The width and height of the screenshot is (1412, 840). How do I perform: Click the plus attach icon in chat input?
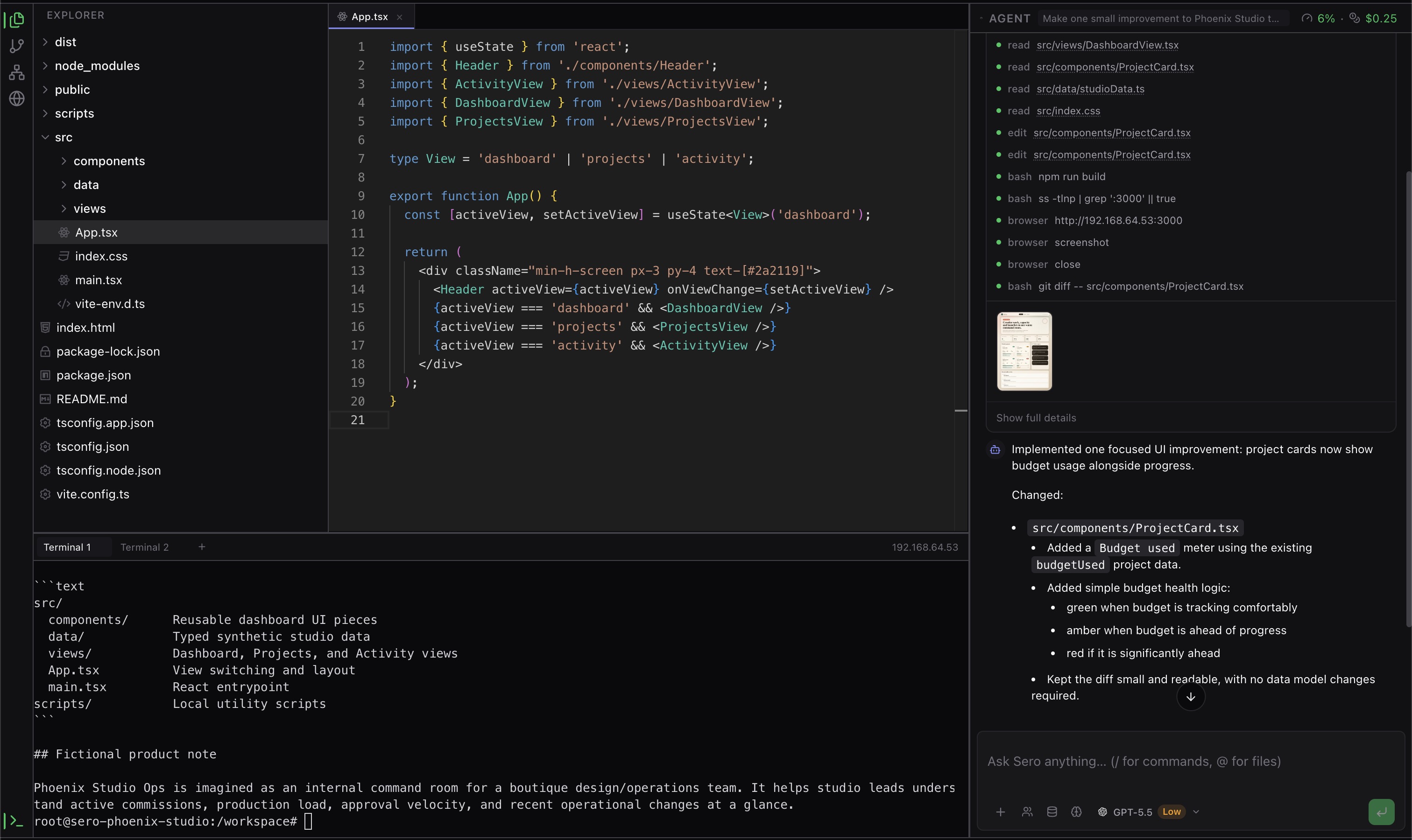click(x=1000, y=812)
